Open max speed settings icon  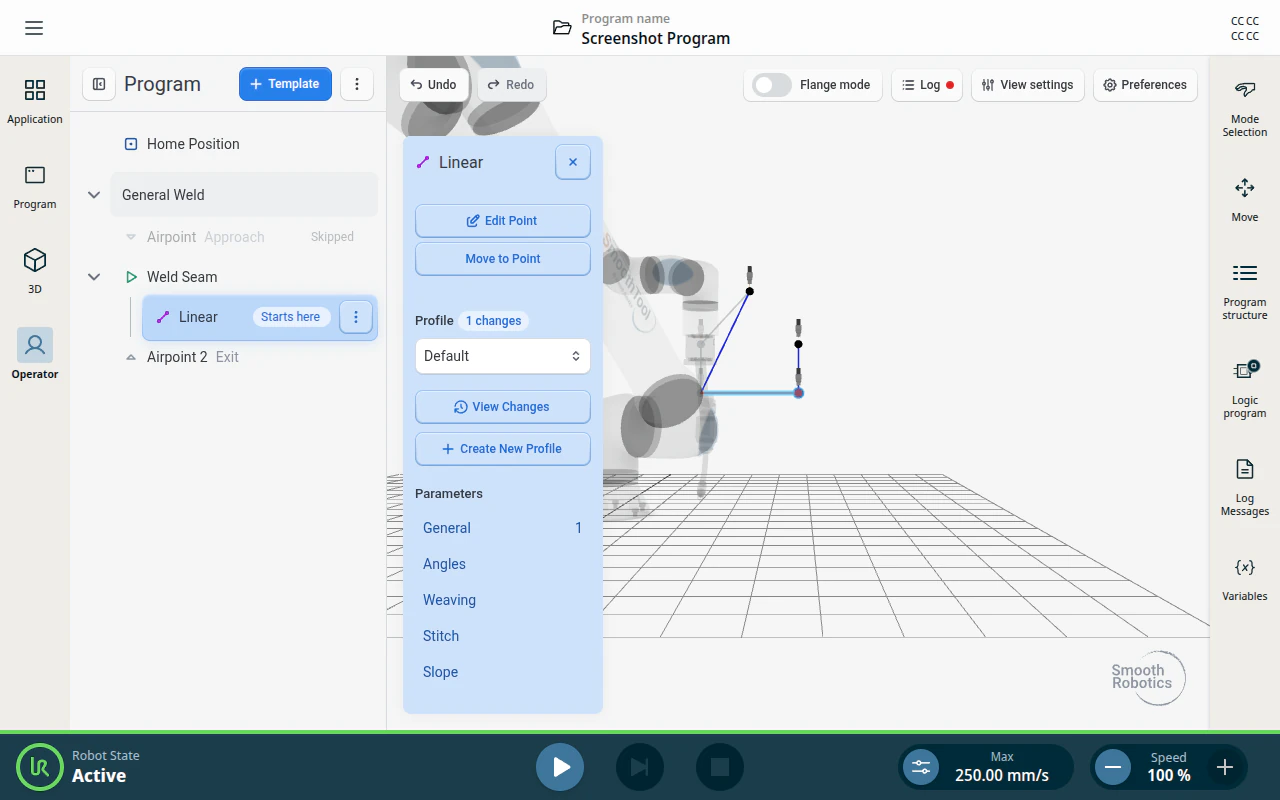click(x=921, y=768)
